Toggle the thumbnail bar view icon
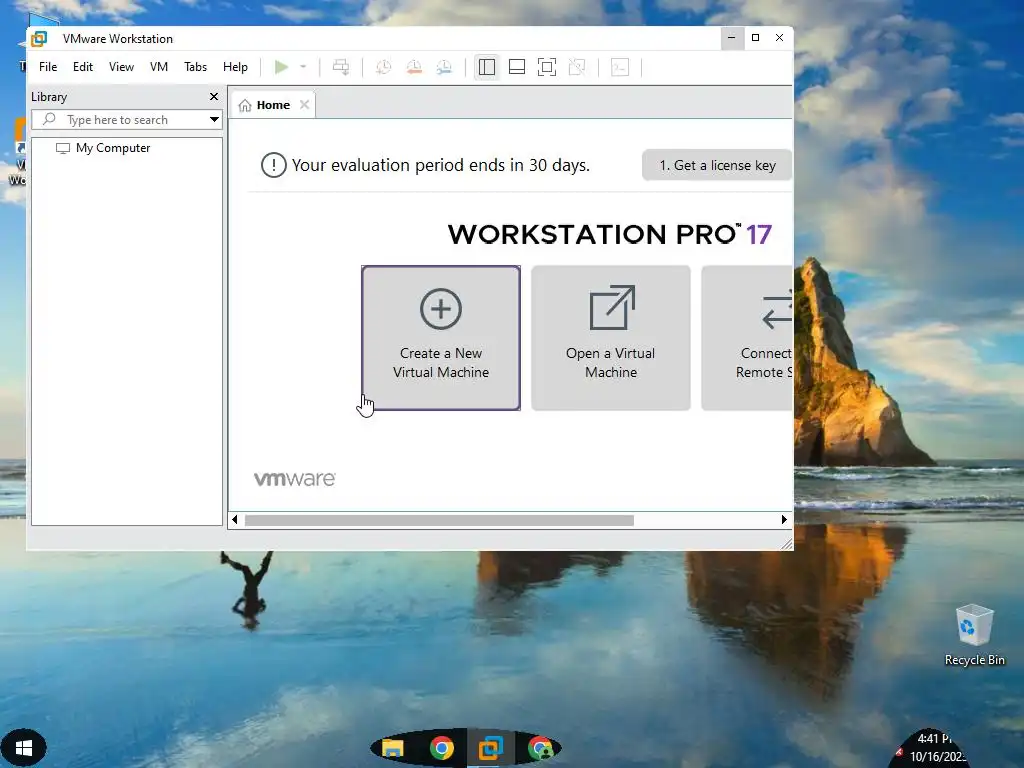The width and height of the screenshot is (1024, 768). click(517, 67)
